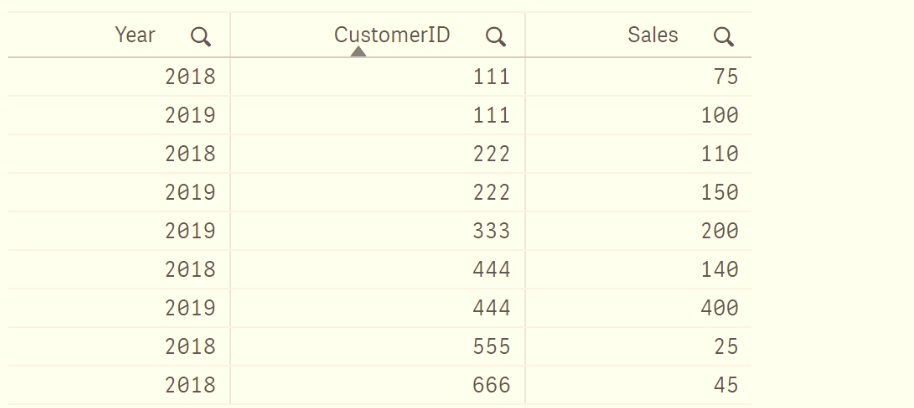
Task: Select CustomerID 555 cell
Action: click(x=491, y=347)
